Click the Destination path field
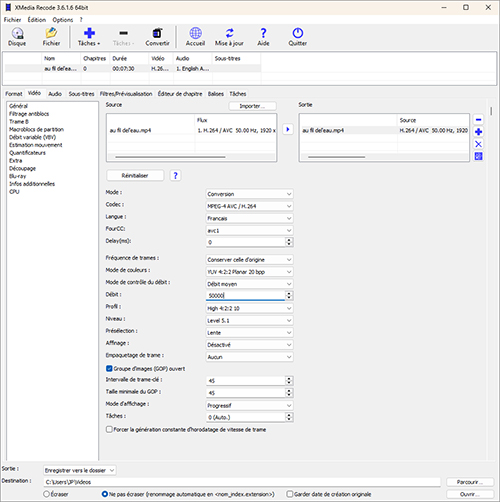 coord(242,482)
